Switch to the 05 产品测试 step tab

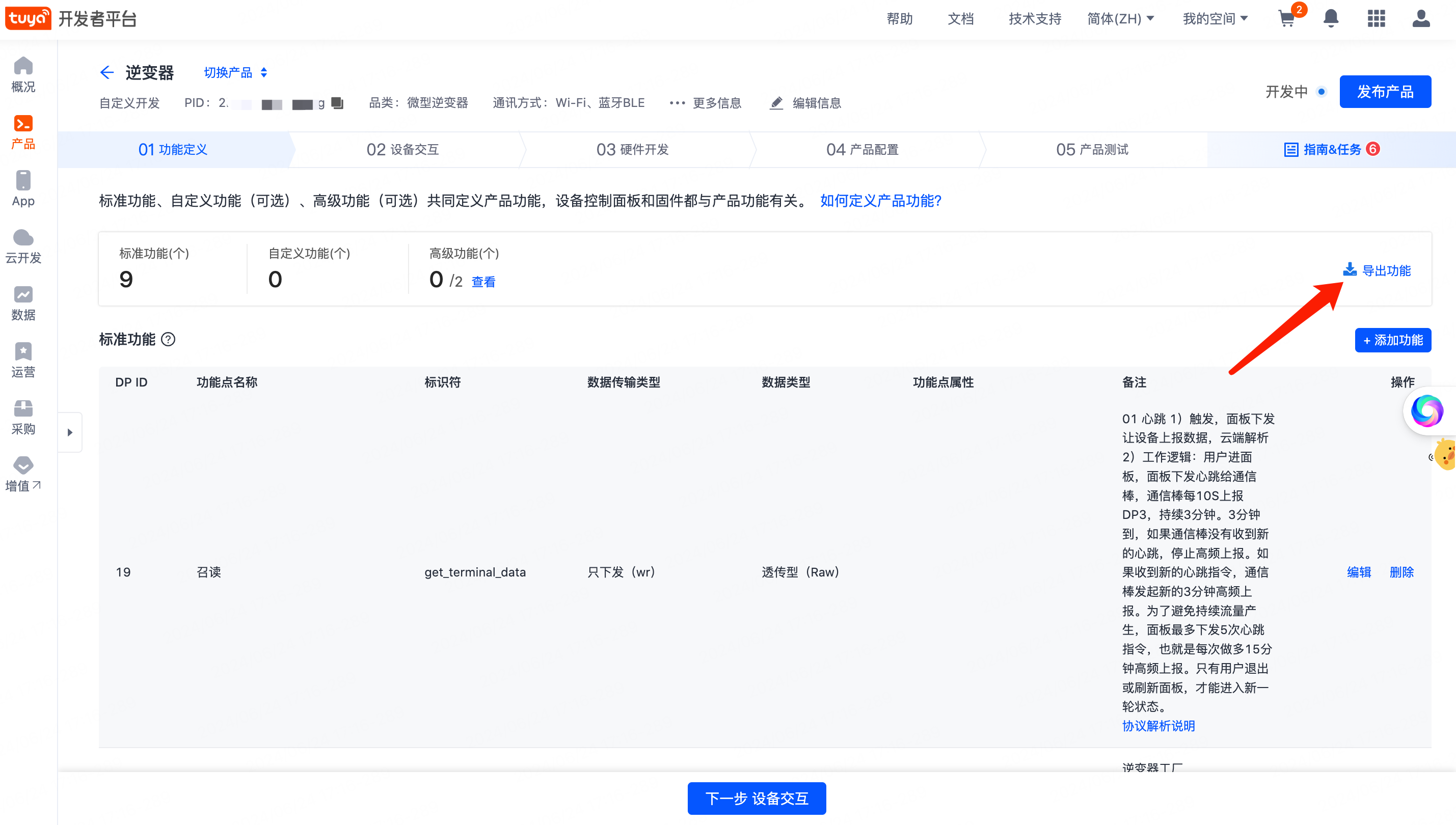point(1092,150)
